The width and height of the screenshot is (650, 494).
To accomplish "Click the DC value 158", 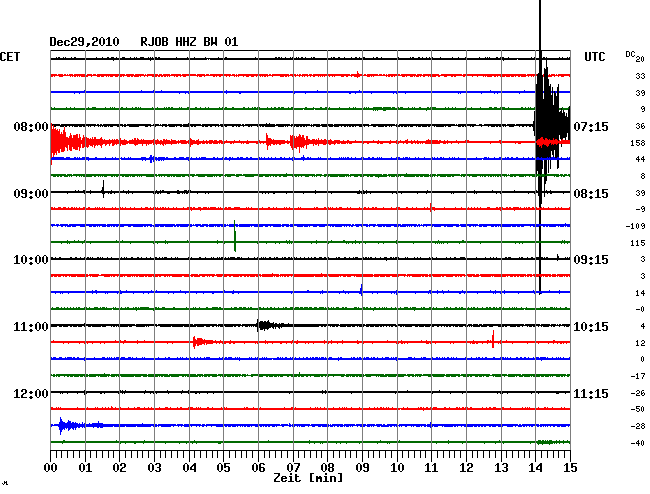I will coord(638,143).
